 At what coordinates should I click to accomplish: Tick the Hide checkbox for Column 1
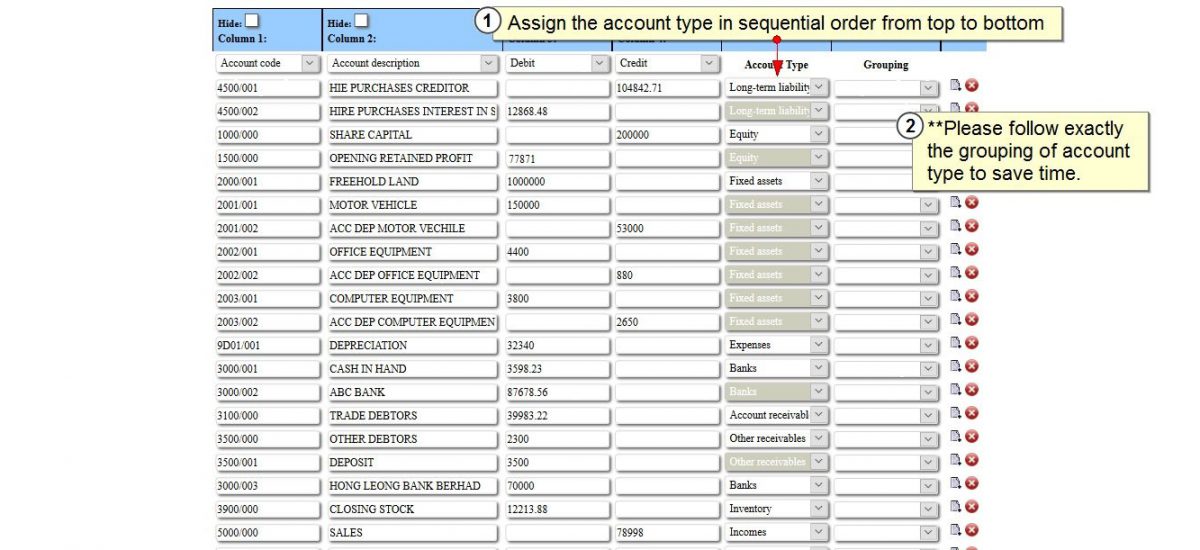pyautogui.click(x=252, y=21)
